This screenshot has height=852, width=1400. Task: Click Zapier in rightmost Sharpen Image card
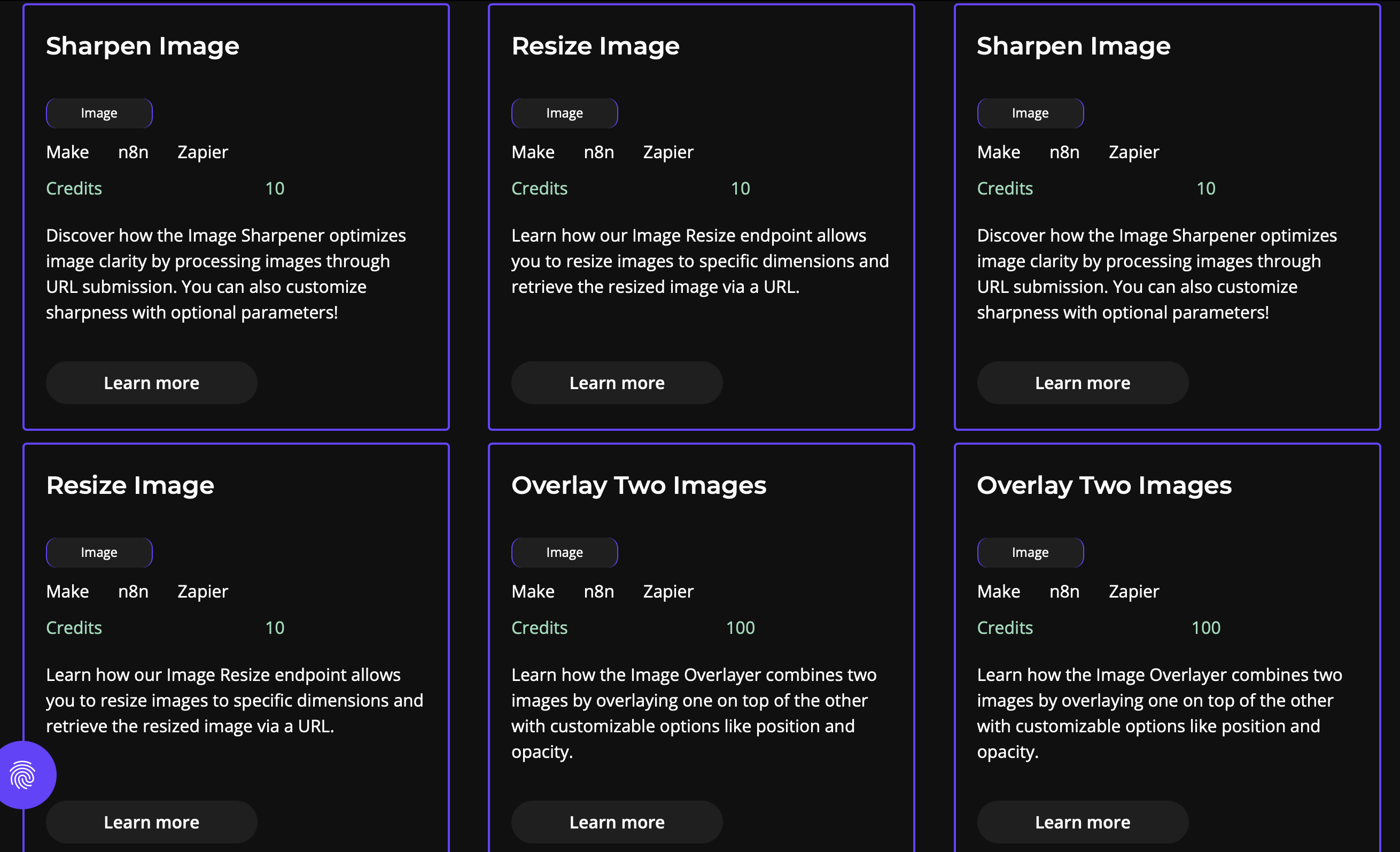pyautogui.click(x=1133, y=152)
